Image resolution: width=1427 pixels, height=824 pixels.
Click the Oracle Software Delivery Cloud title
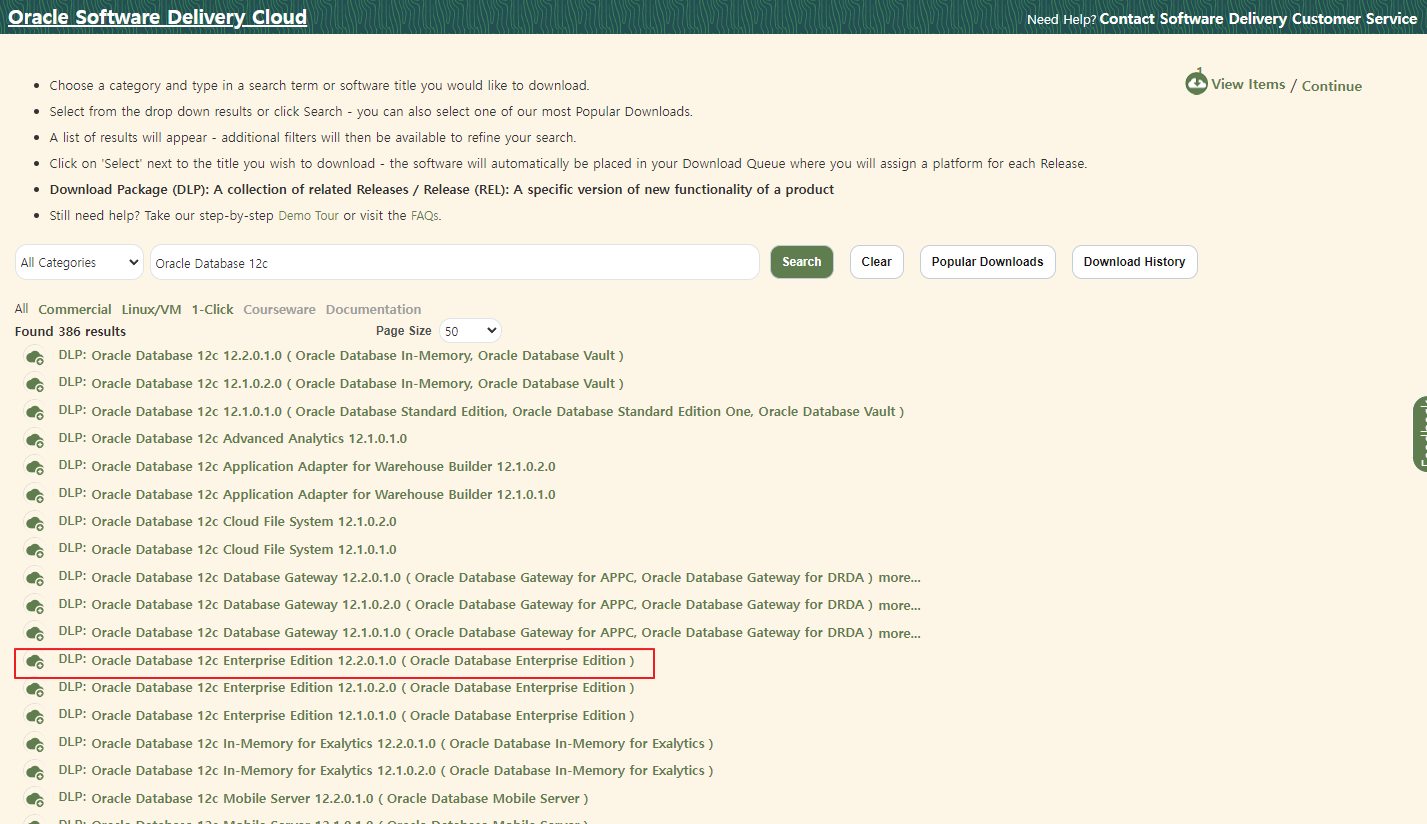coord(158,17)
